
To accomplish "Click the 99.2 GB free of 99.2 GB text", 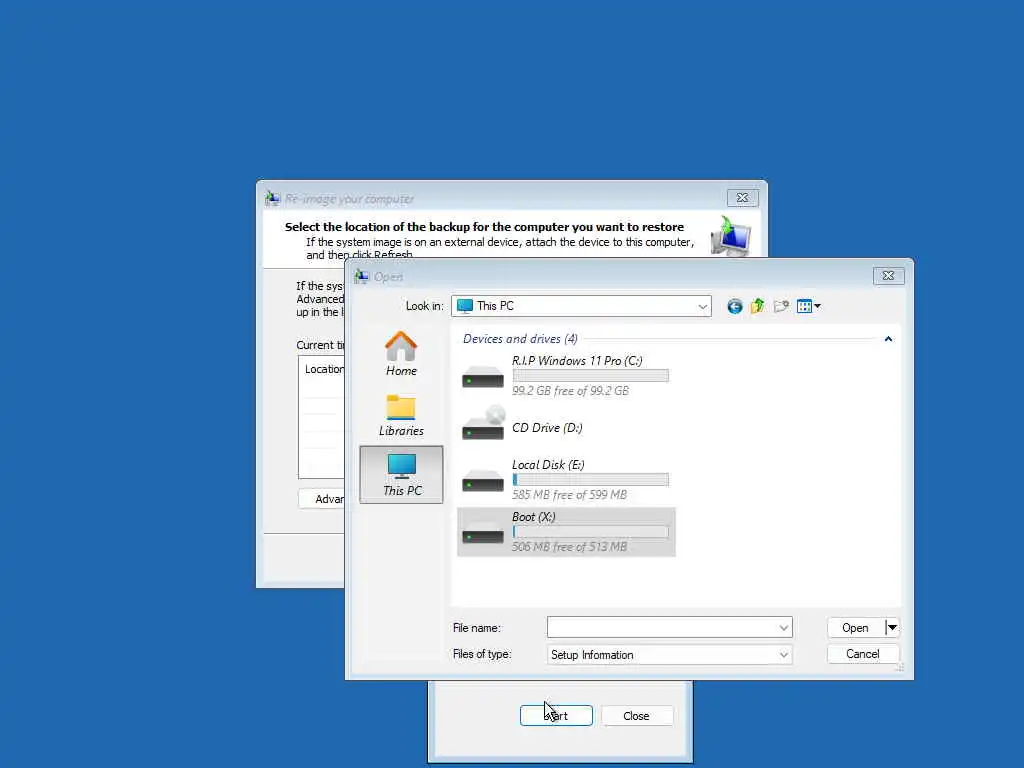I will tap(570, 391).
